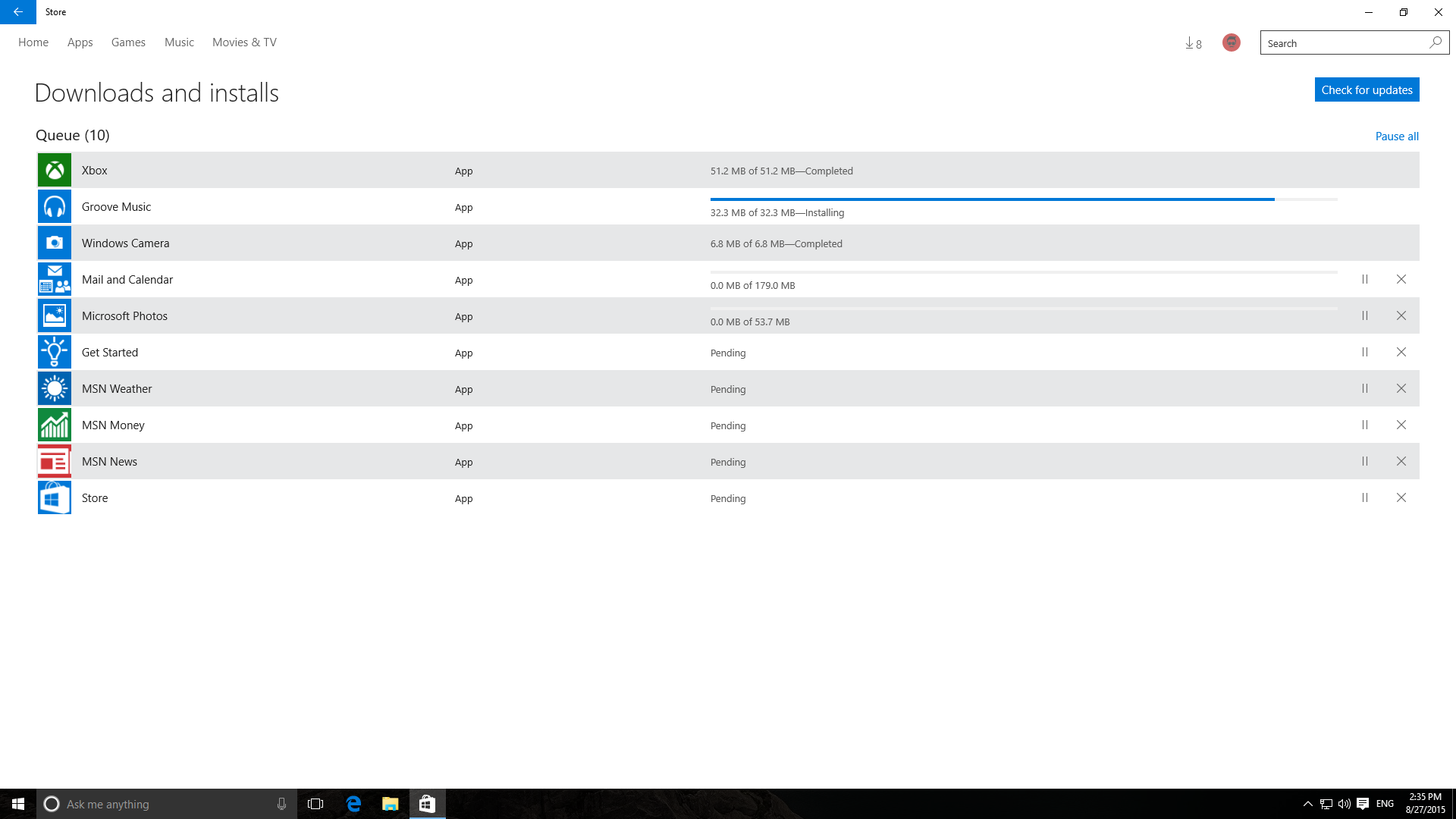Click the Xbox app icon
Image resolution: width=1456 pixels, height=819 pixels.
(55, 170)
